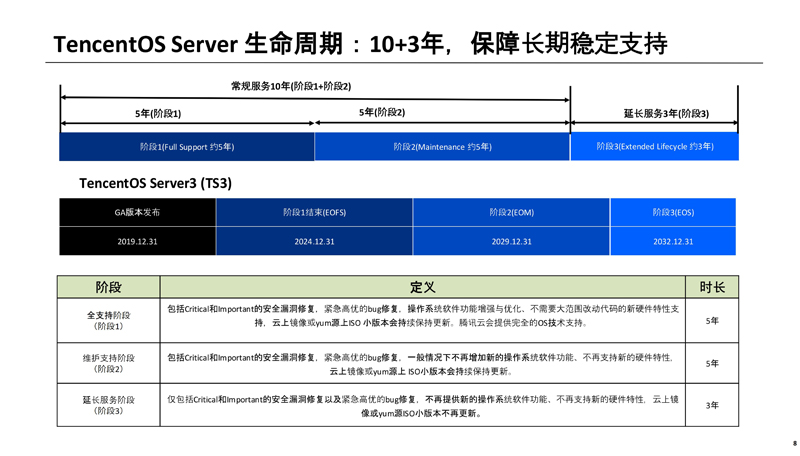
Task: Select the 全支持阶段 (阶段1) row label
Action: coord(108,320)
